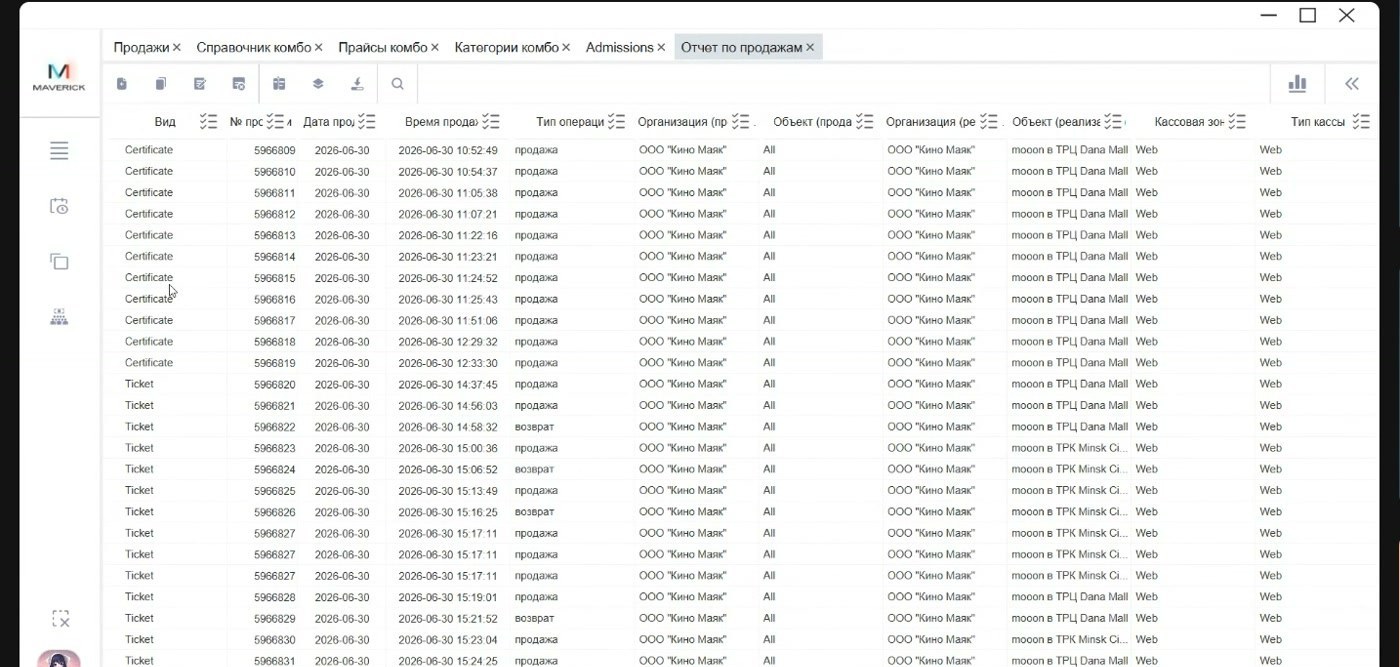This screenshot has height=667, width=1400.
Task: Sort by the Вид column header
Action: [165, 122]
